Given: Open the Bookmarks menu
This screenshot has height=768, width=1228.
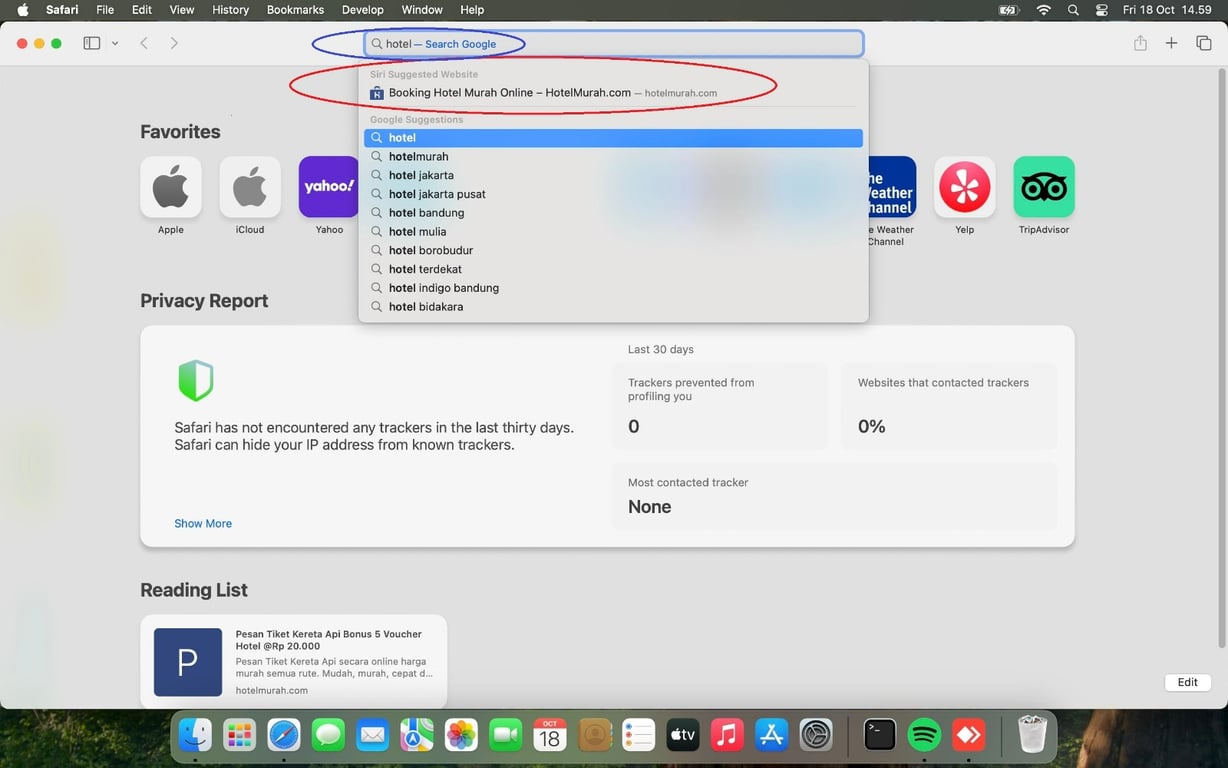Looking at the screenshot, I should click(x=295, y=10).
